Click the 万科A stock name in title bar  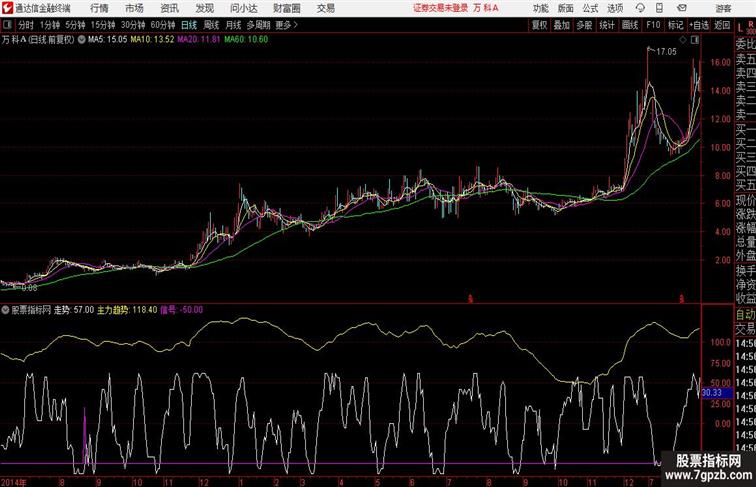pos(486,8)
